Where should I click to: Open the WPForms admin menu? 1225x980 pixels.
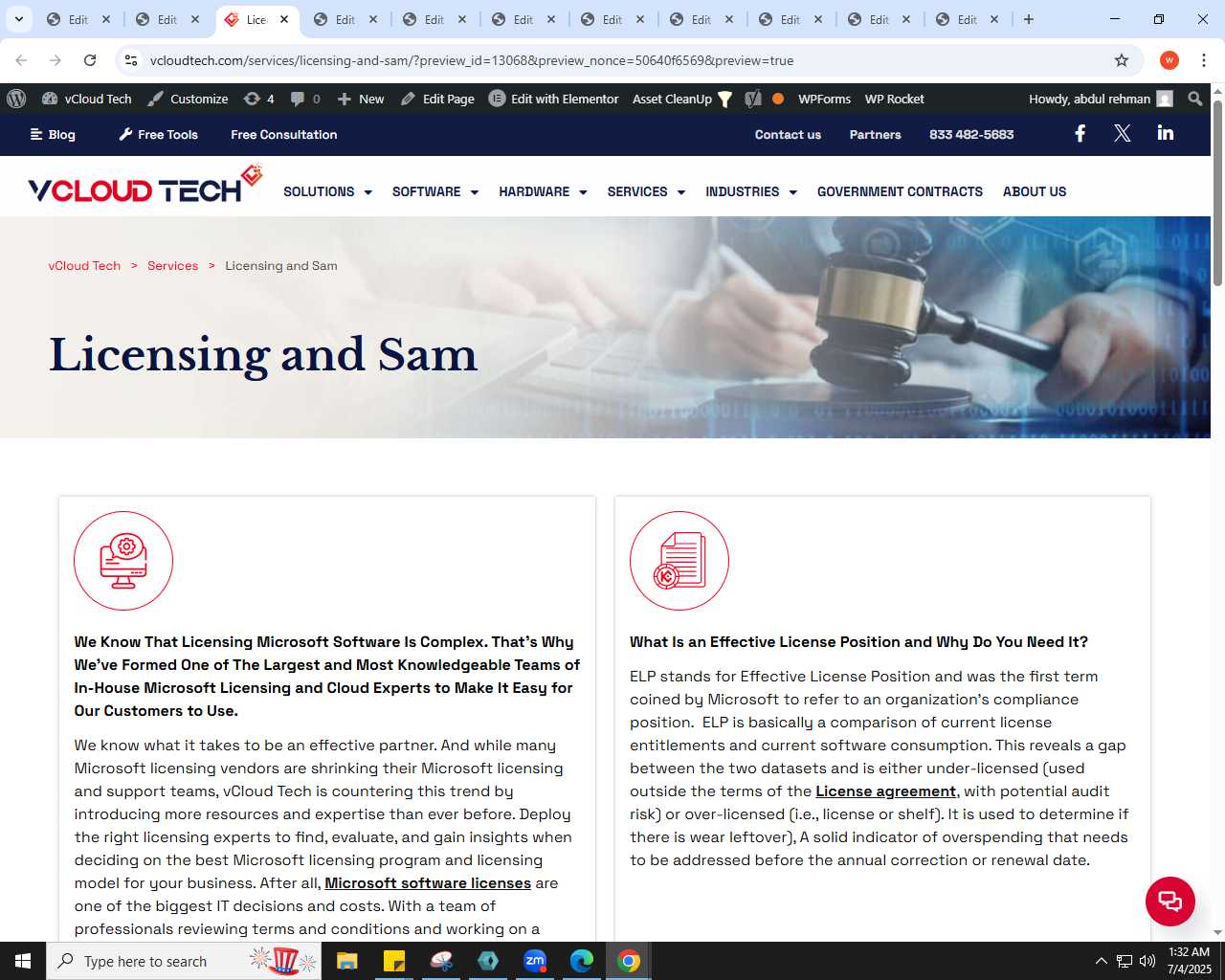[824, 99]
